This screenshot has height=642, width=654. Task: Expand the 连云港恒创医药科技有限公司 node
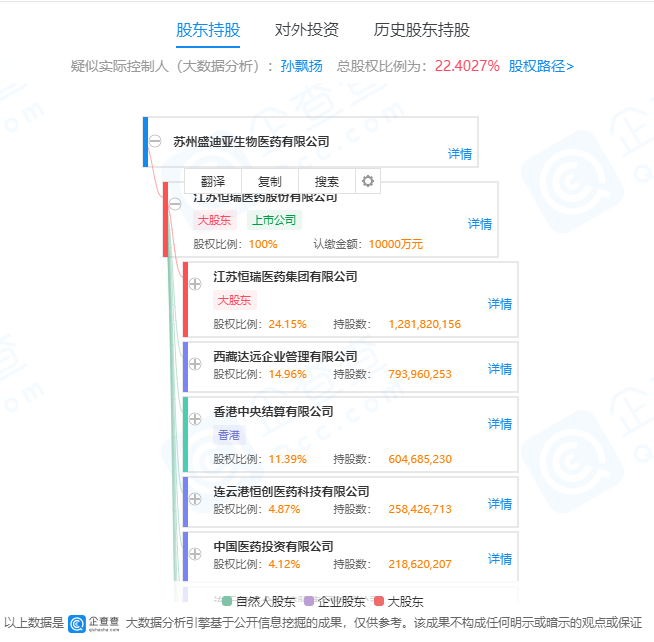195,499
